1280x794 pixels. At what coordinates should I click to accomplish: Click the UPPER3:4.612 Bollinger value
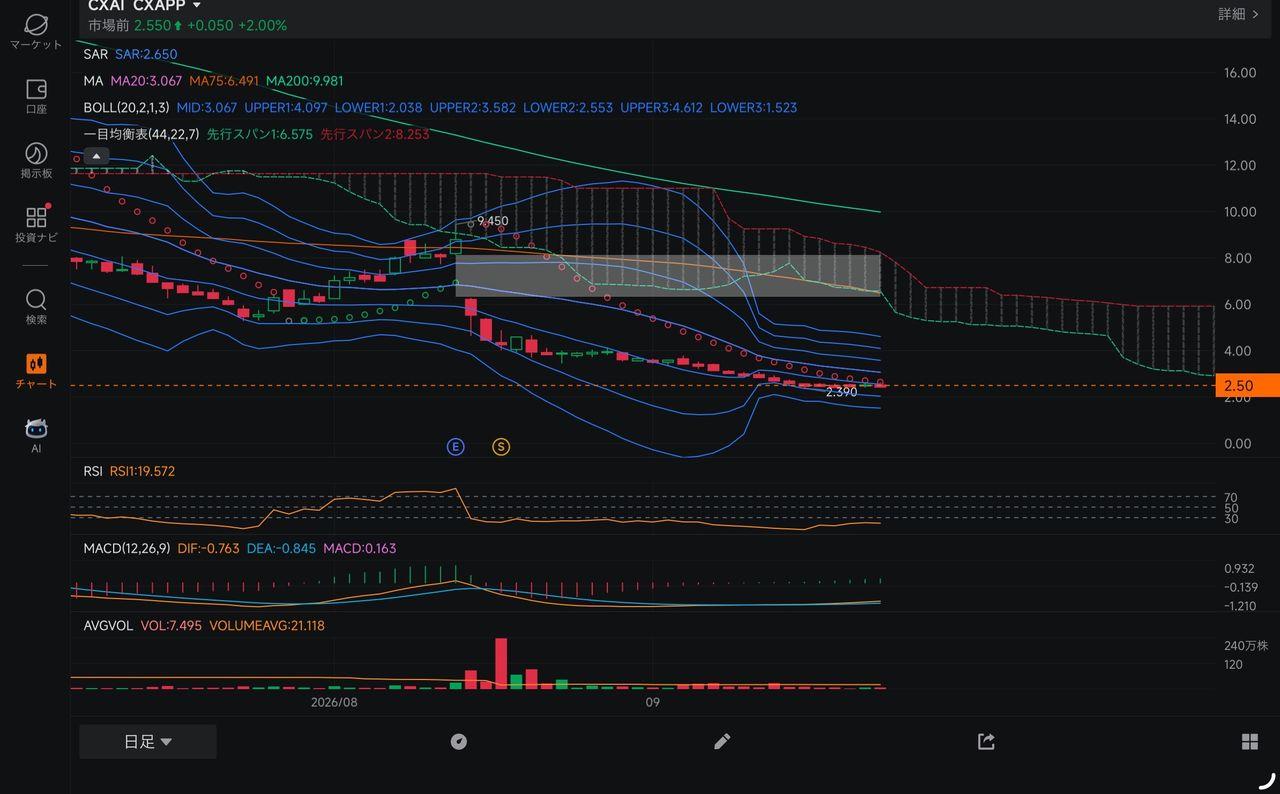(x=662, y=108)
